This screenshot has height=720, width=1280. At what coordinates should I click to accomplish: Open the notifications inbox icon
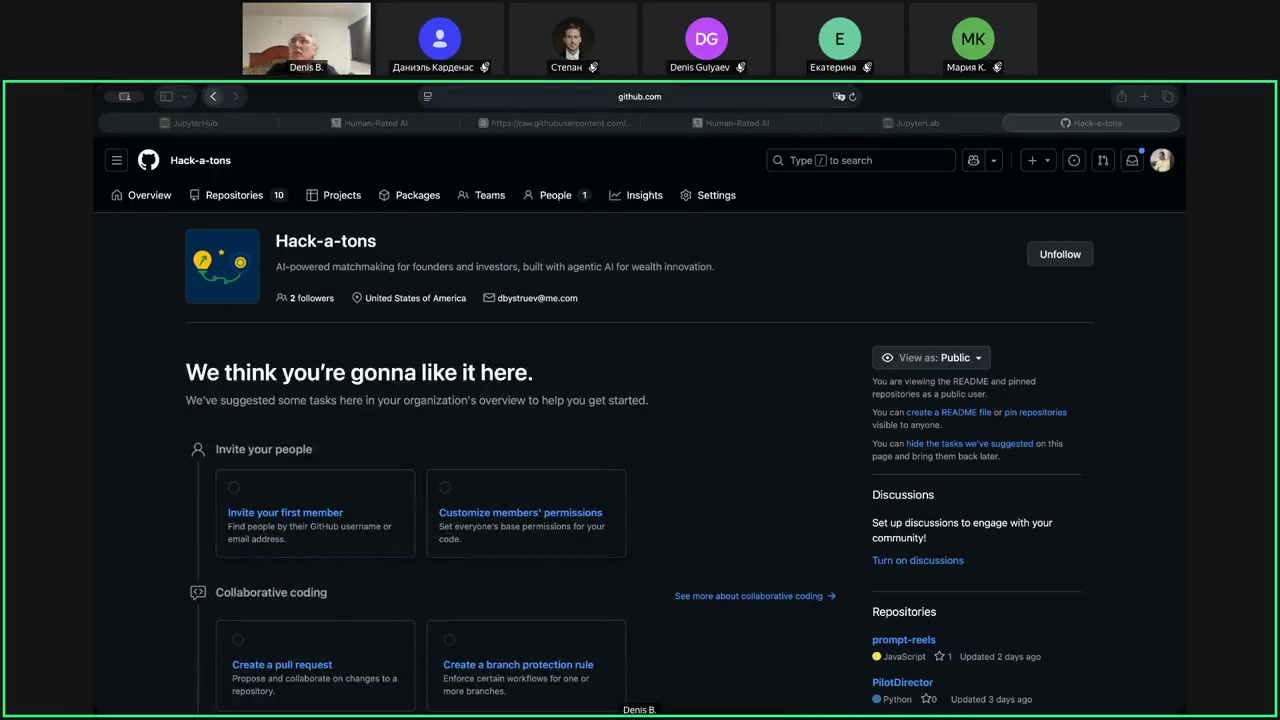coord(1132,160)
